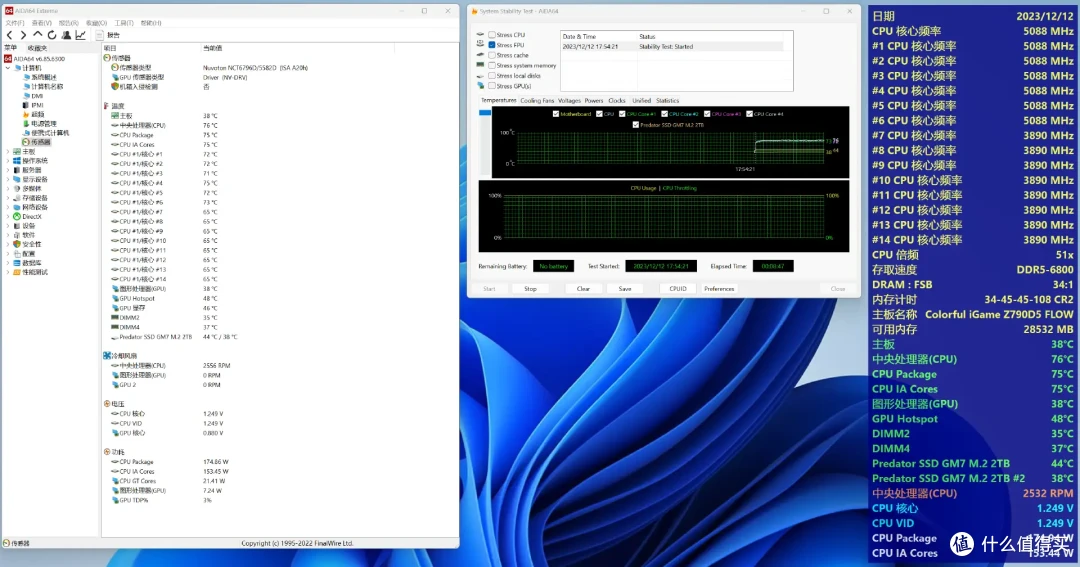Open the 帮助(H) menu
This screenshot has height=567, width=1080.
tap(151, 23)
